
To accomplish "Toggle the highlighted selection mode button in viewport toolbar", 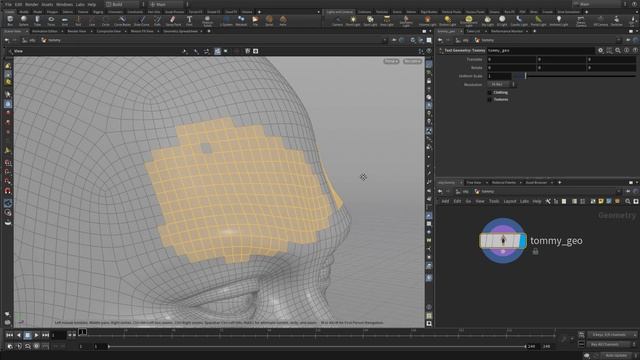I will pos(217,51).
